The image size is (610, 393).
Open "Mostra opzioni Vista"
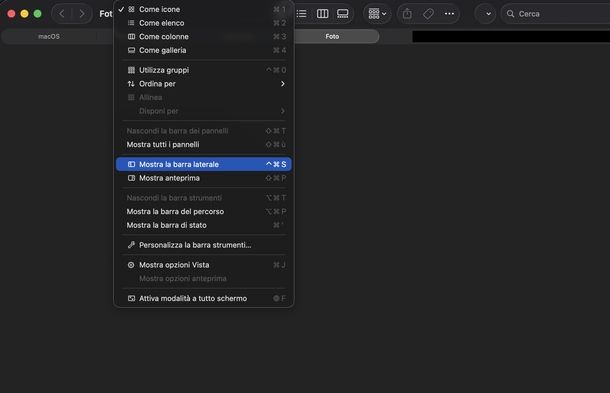pos(203,265)
